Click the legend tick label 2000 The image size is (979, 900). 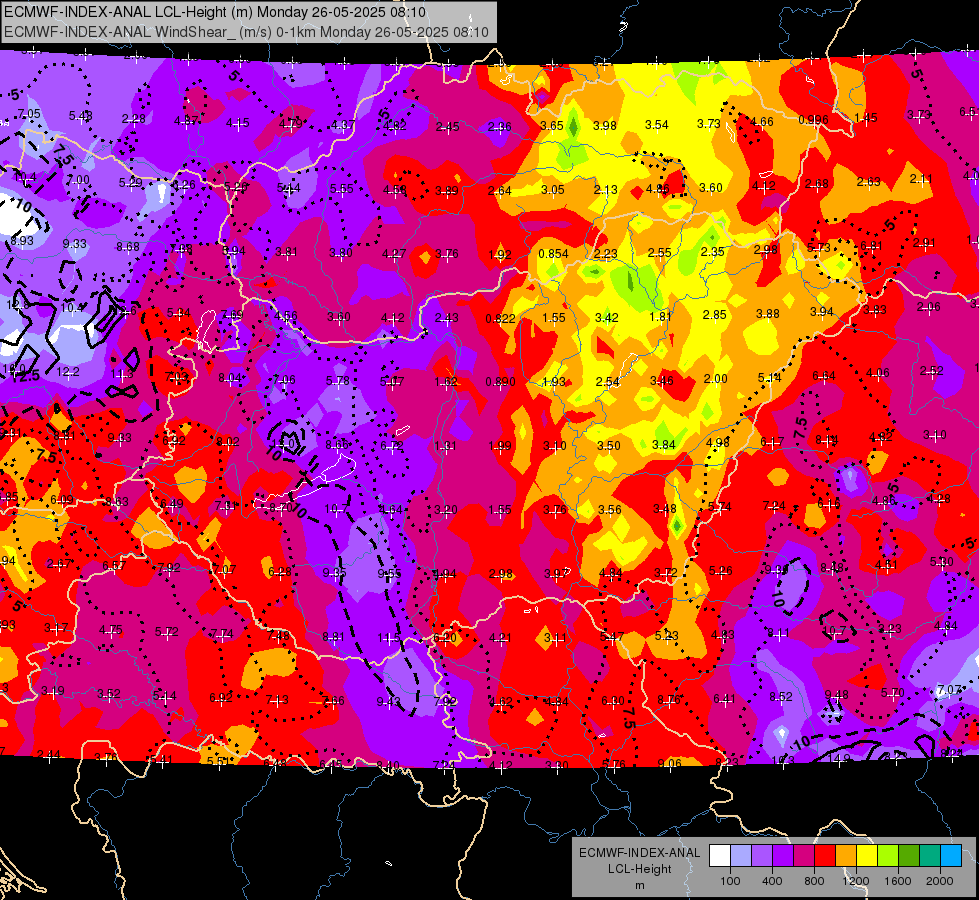coord(940,881)
